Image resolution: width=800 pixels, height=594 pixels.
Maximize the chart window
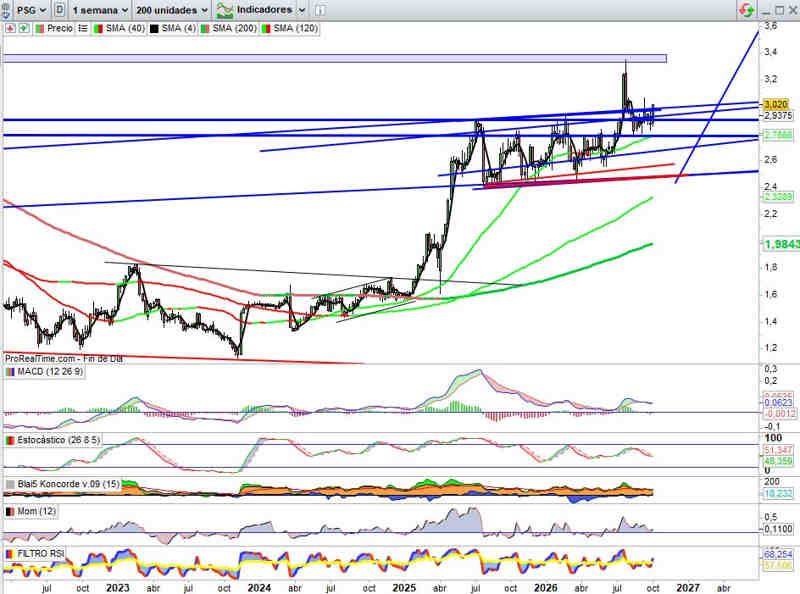(x=780, y=10)
